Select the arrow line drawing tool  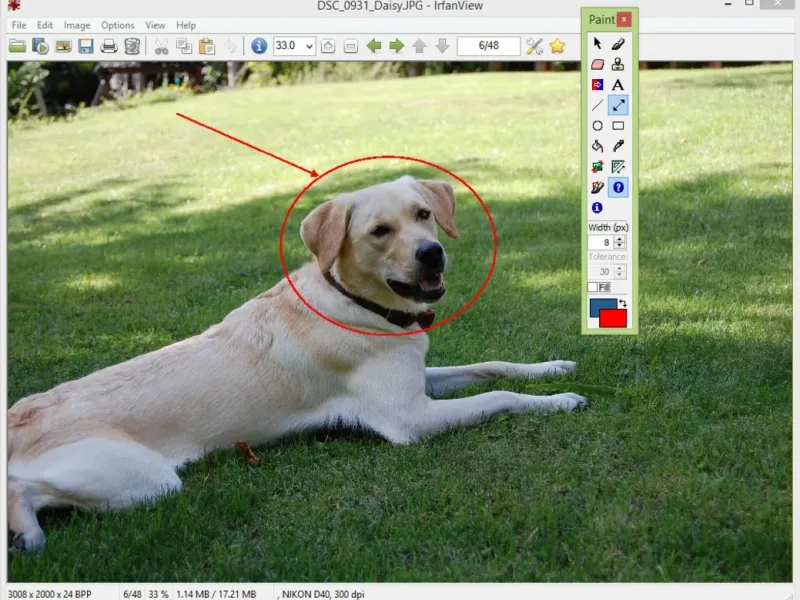(x=618, y=105)
